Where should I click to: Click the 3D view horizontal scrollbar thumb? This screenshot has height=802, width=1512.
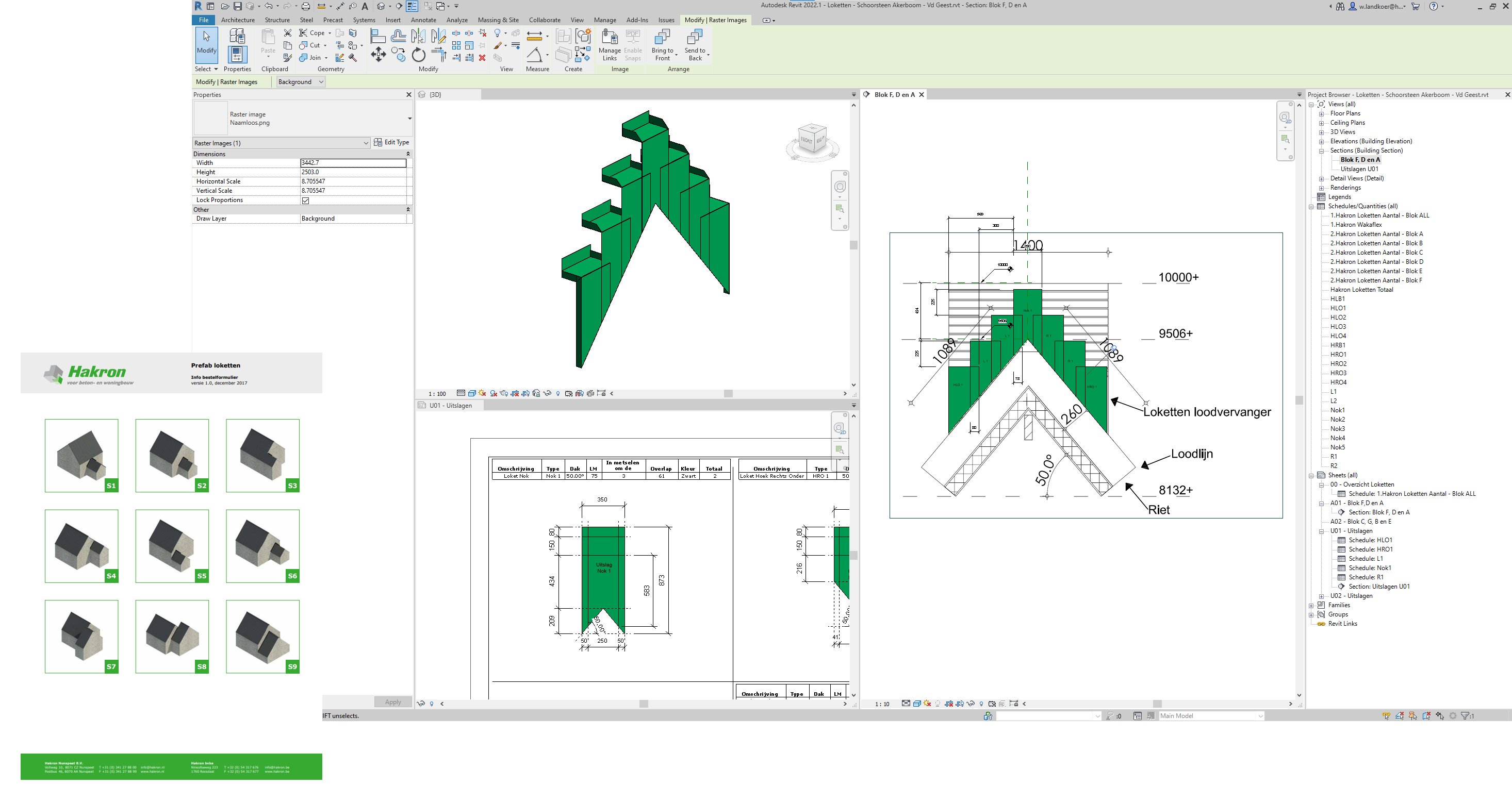pyautogui.click(x=728, y=394)
